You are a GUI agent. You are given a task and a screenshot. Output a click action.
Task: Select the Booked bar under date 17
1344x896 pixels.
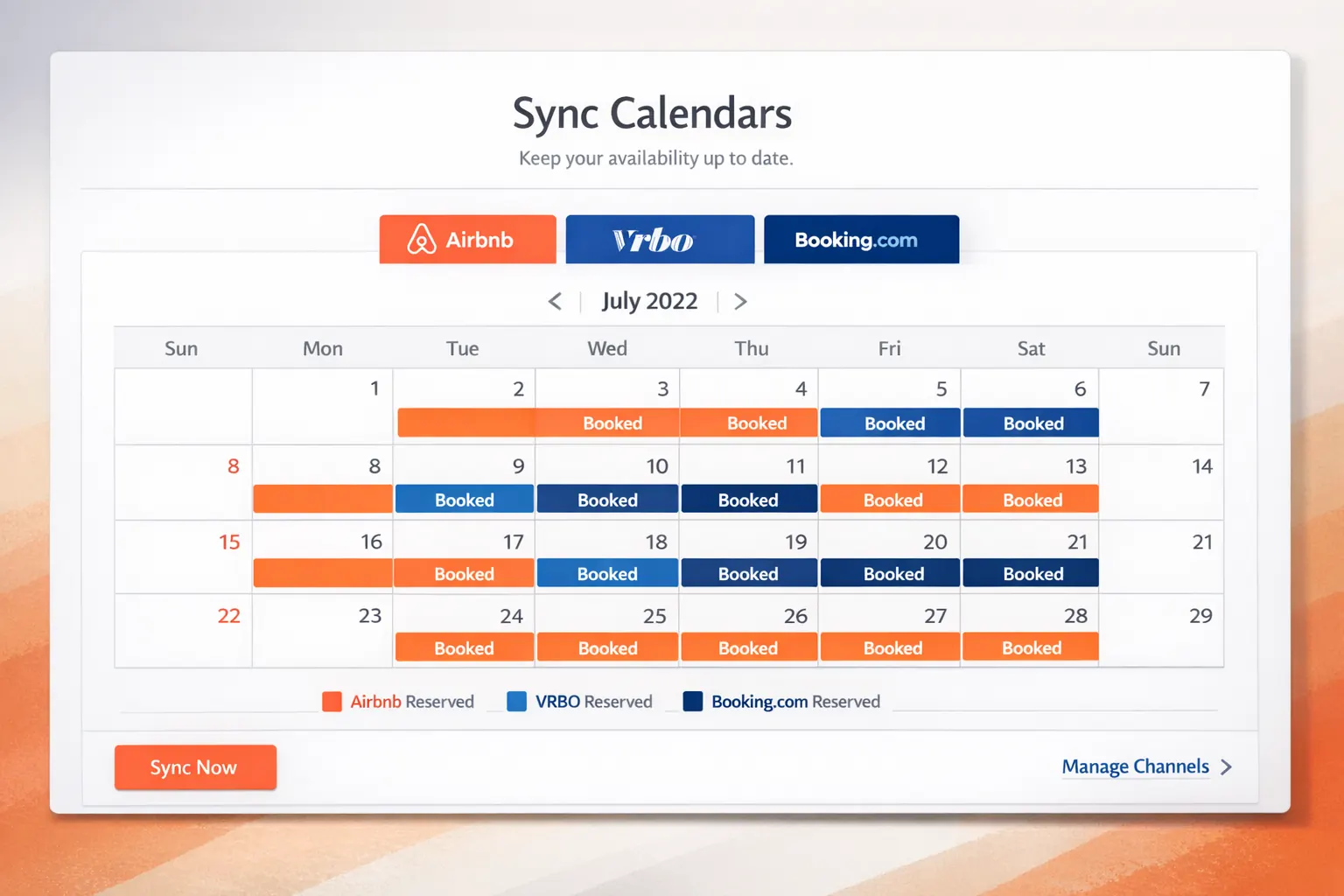coord(465,573)
